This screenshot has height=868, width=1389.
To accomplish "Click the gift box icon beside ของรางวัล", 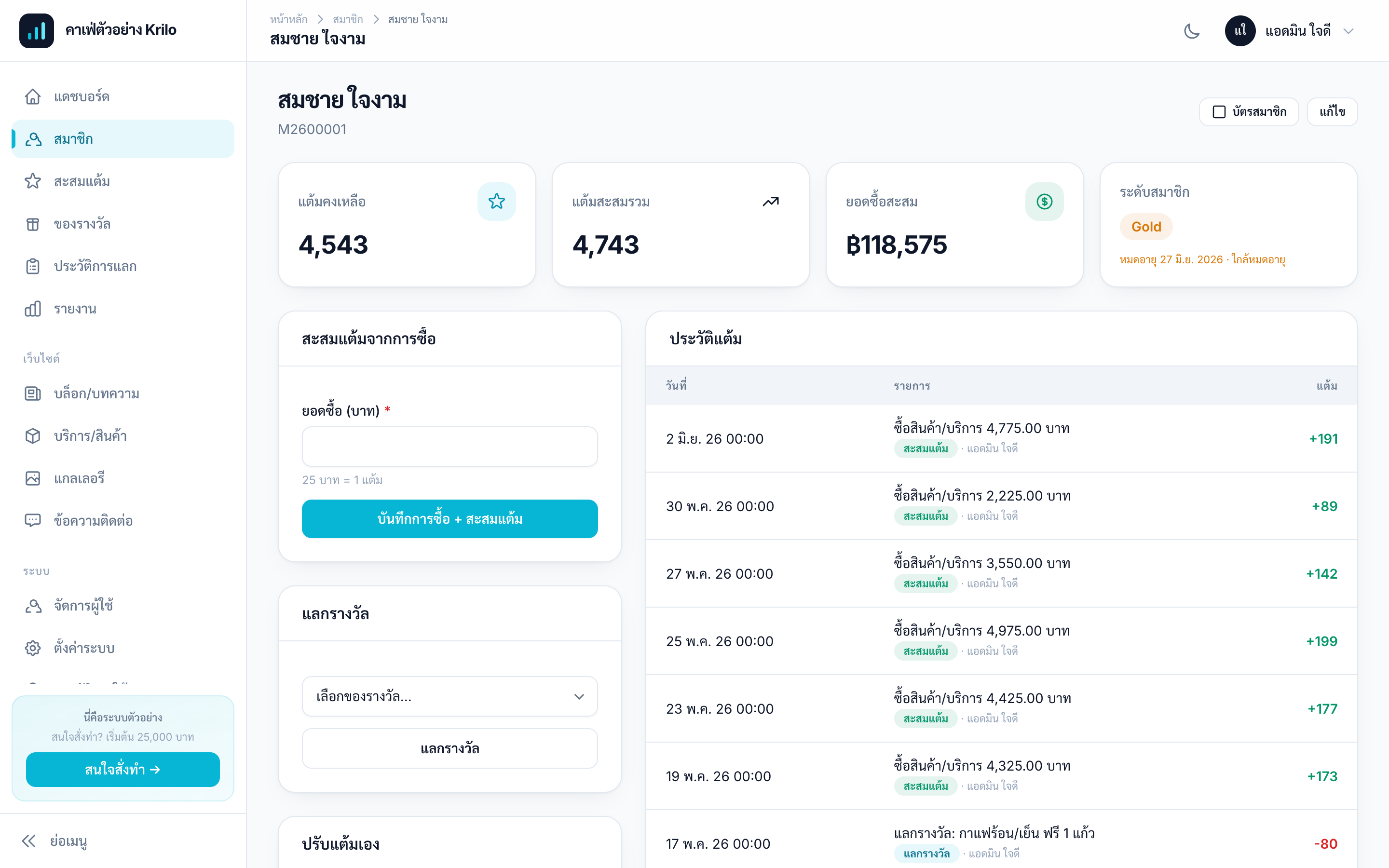I will [x=33, y=224].
